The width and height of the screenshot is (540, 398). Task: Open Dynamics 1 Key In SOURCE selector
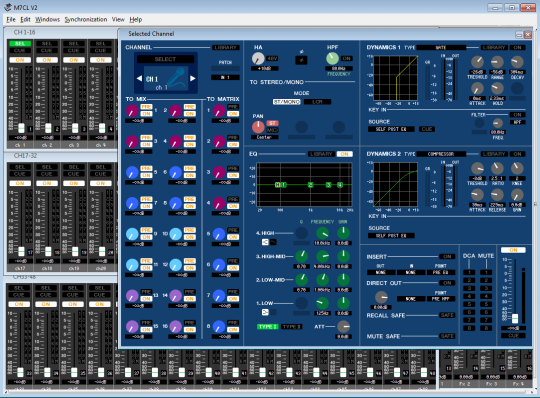pyautogui.click(x=391, y=129)
